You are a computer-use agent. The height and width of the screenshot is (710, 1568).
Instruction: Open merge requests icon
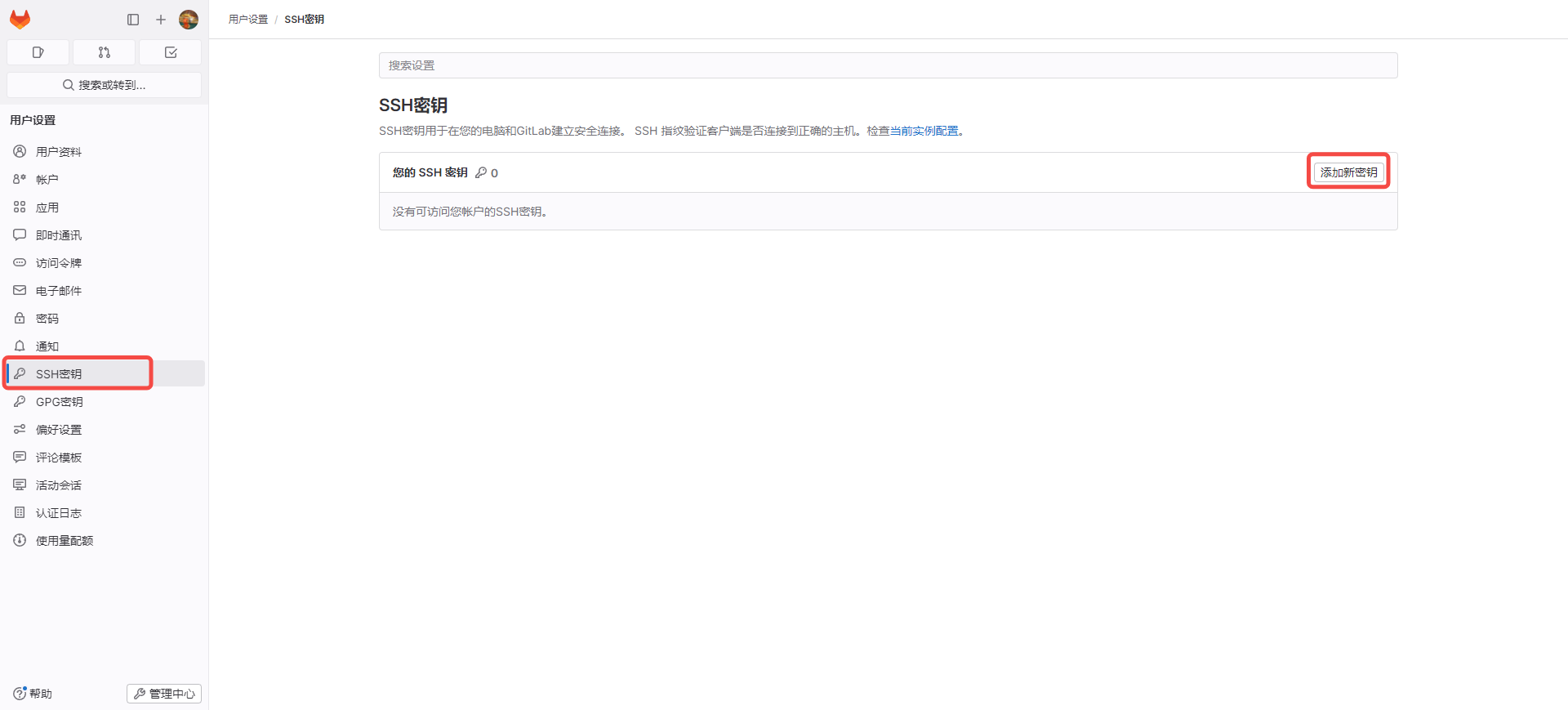point(105,52)
